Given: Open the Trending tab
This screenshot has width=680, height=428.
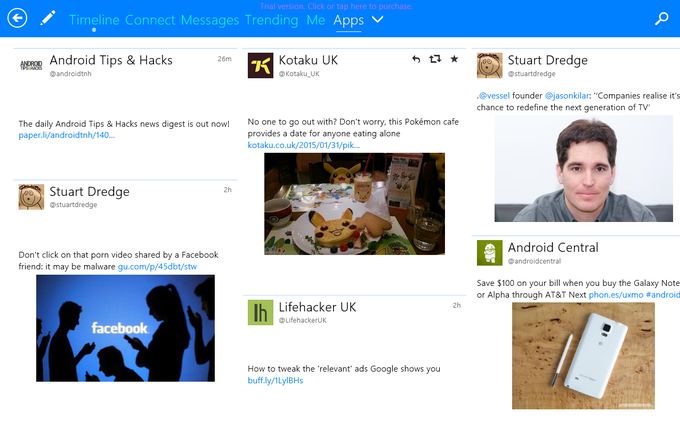Looking at the screenshot, I should (271, 20).
